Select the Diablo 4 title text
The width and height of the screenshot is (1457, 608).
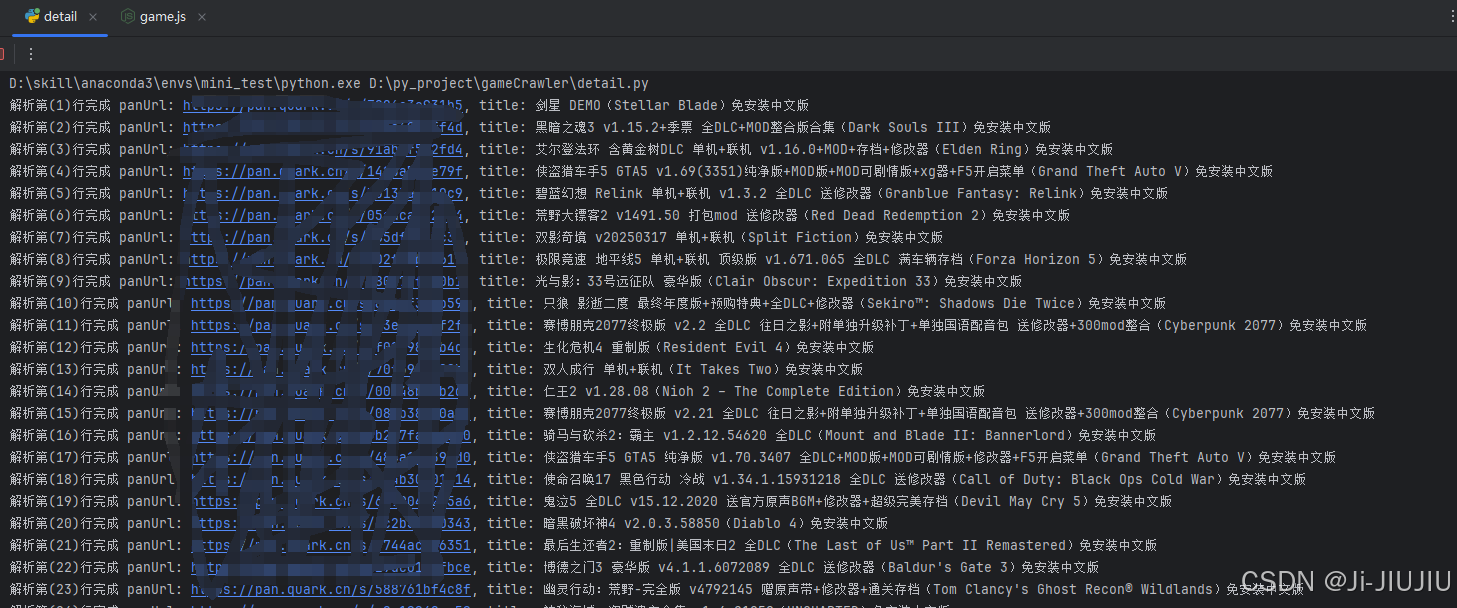coord(715,523)
